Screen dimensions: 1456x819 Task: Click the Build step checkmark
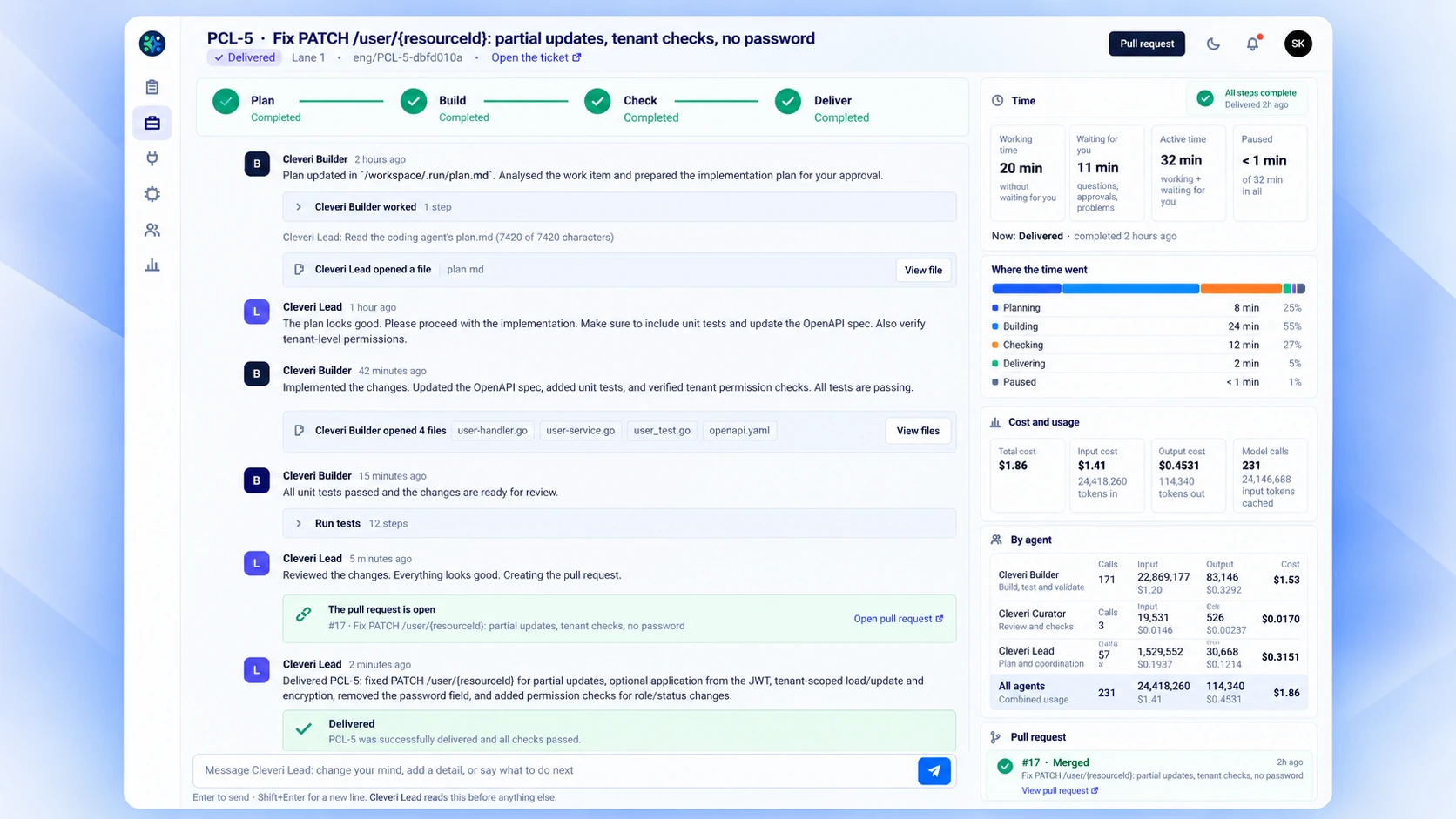coord(414,102)
